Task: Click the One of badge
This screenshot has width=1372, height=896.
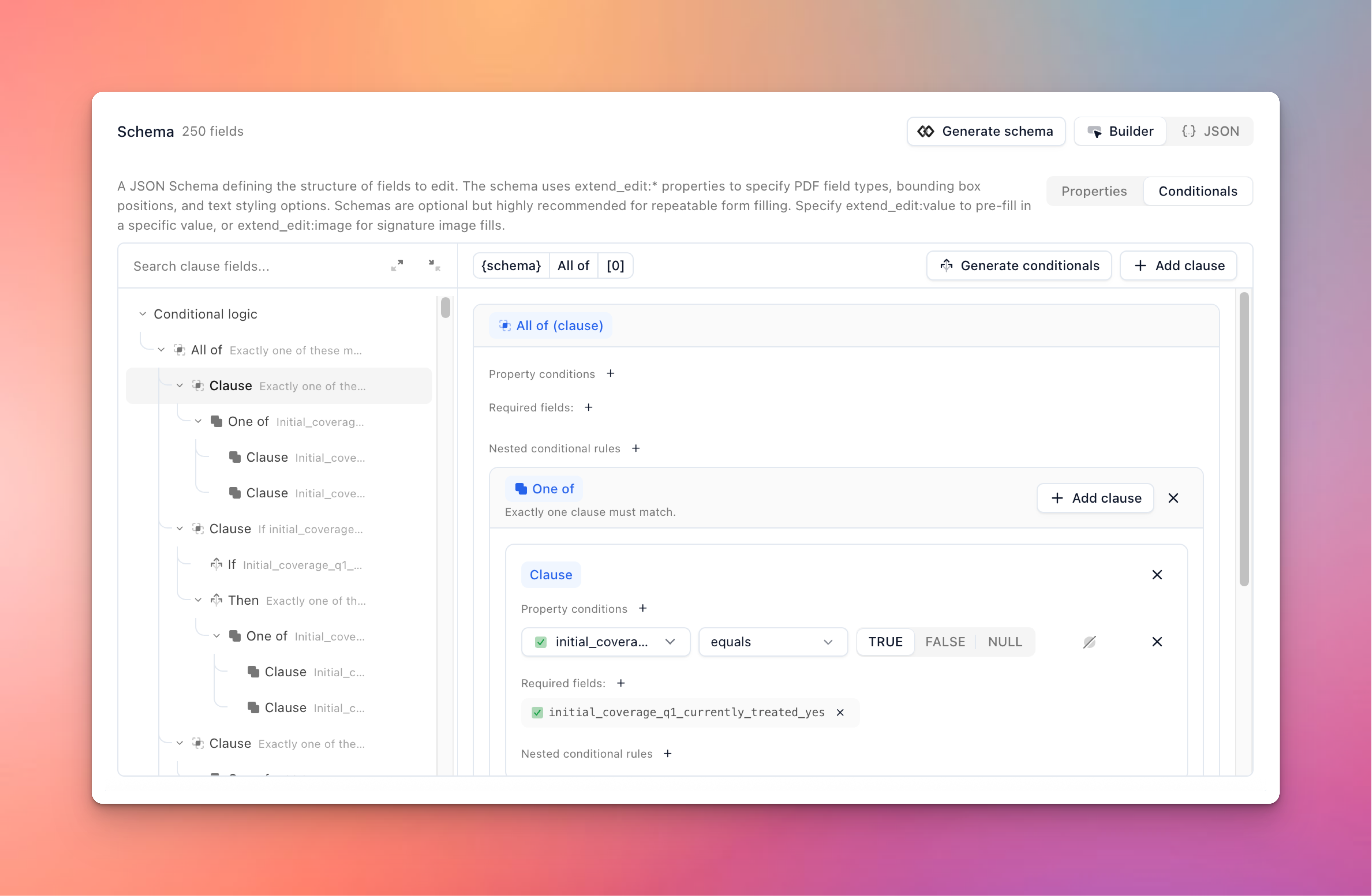Action: pos(544,489)
